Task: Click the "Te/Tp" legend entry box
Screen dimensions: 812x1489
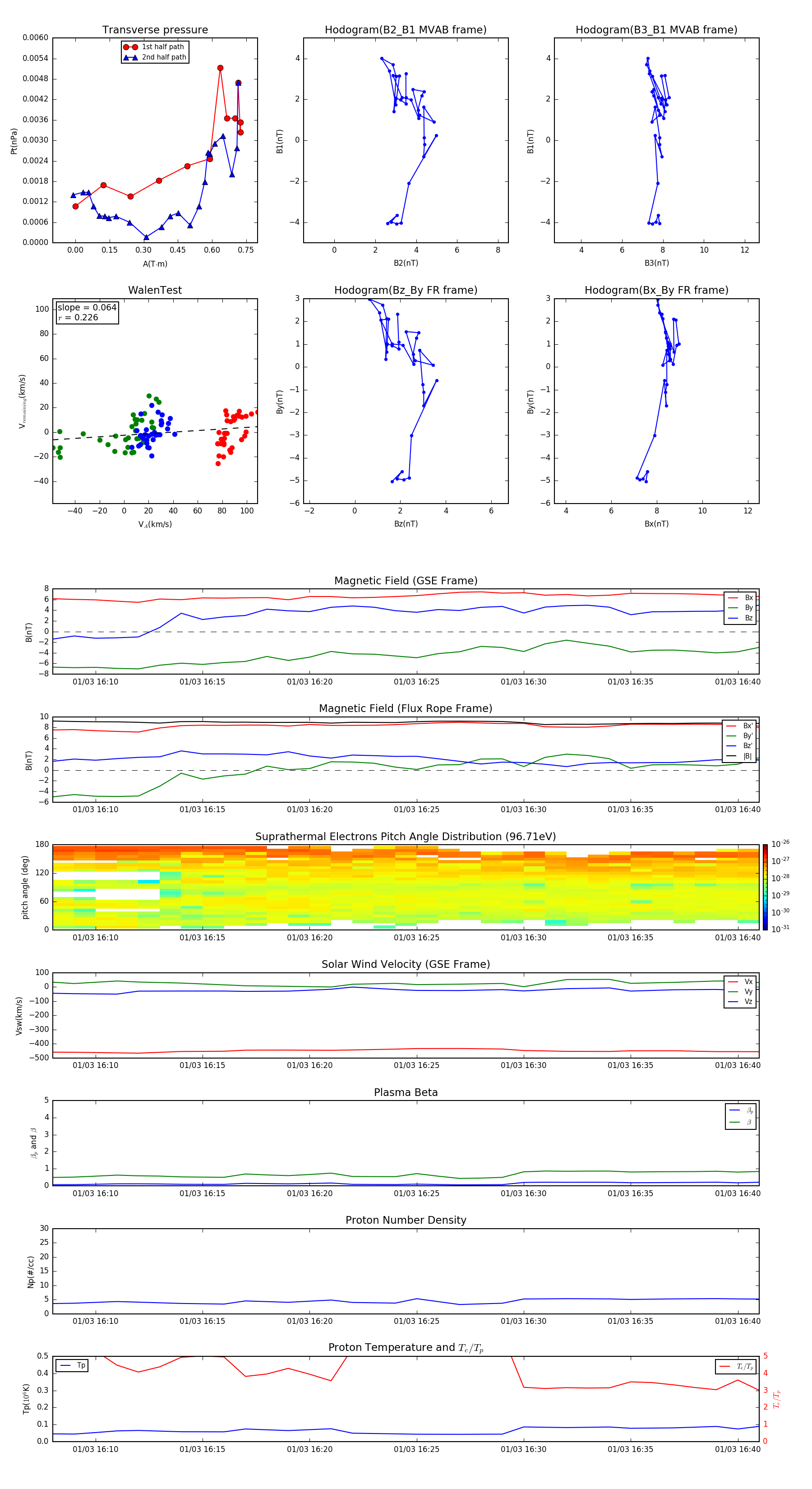Action: 736,1367
